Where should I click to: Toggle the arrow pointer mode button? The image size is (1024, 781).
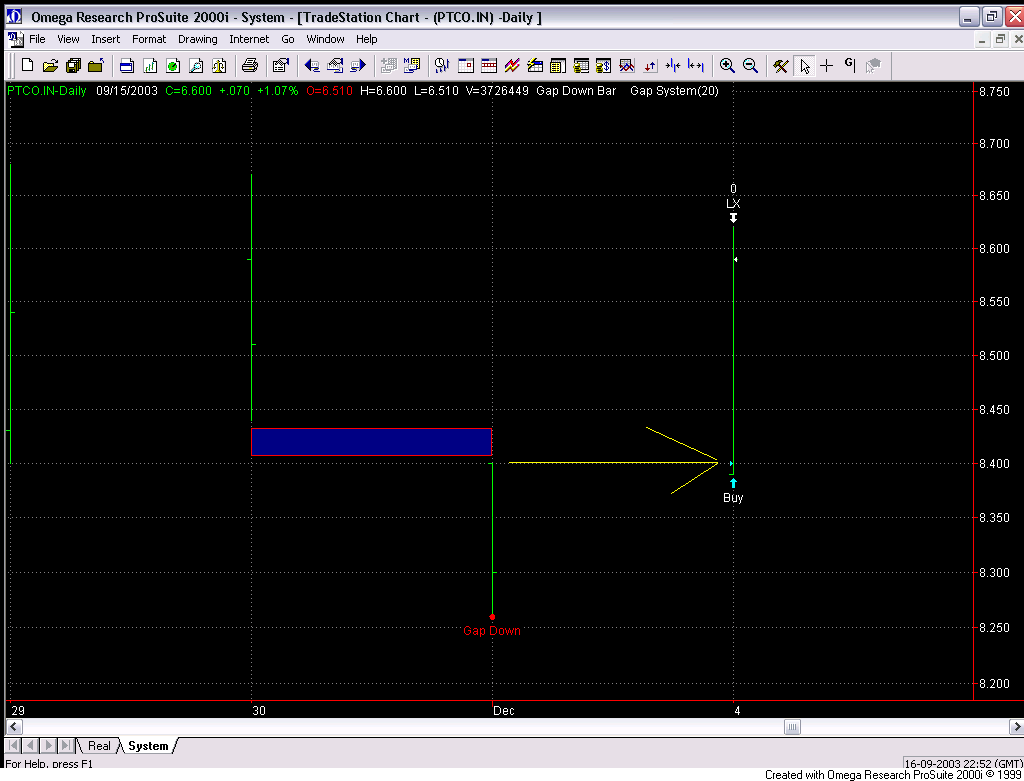coord(805,66)
